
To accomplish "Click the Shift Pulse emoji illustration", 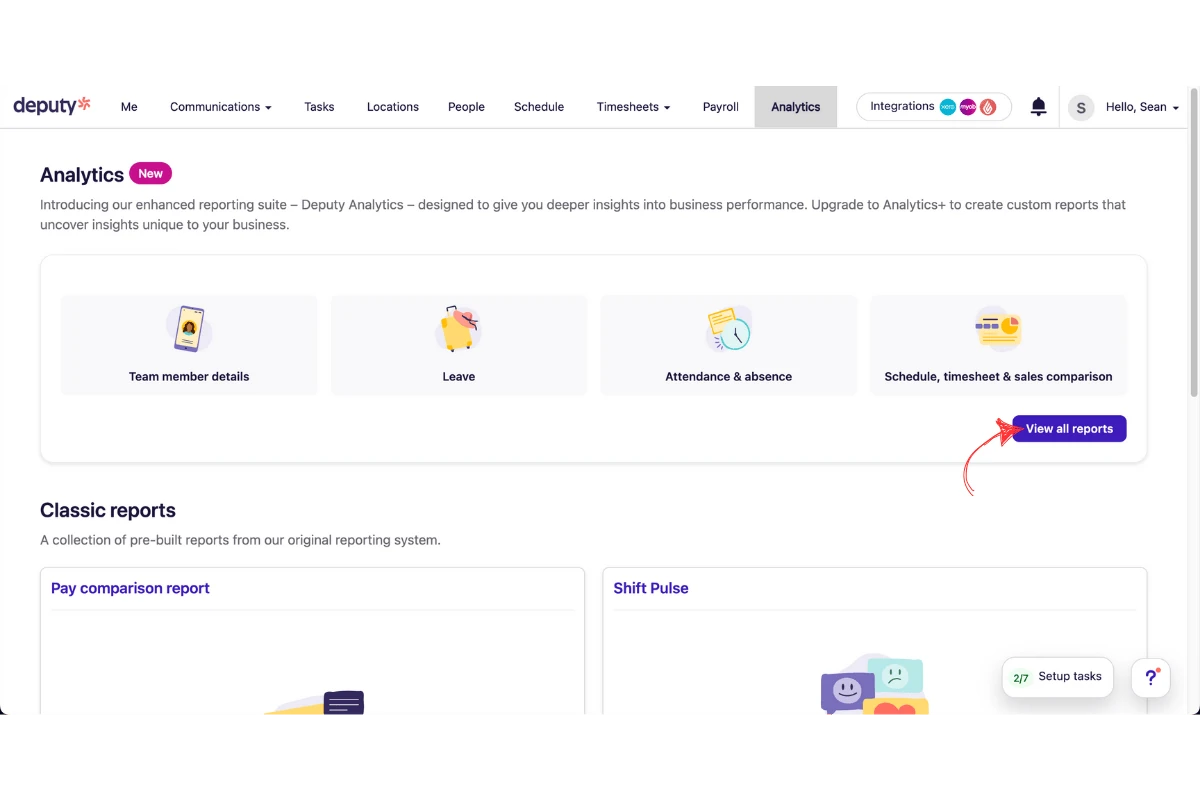I will coord(874,686).
